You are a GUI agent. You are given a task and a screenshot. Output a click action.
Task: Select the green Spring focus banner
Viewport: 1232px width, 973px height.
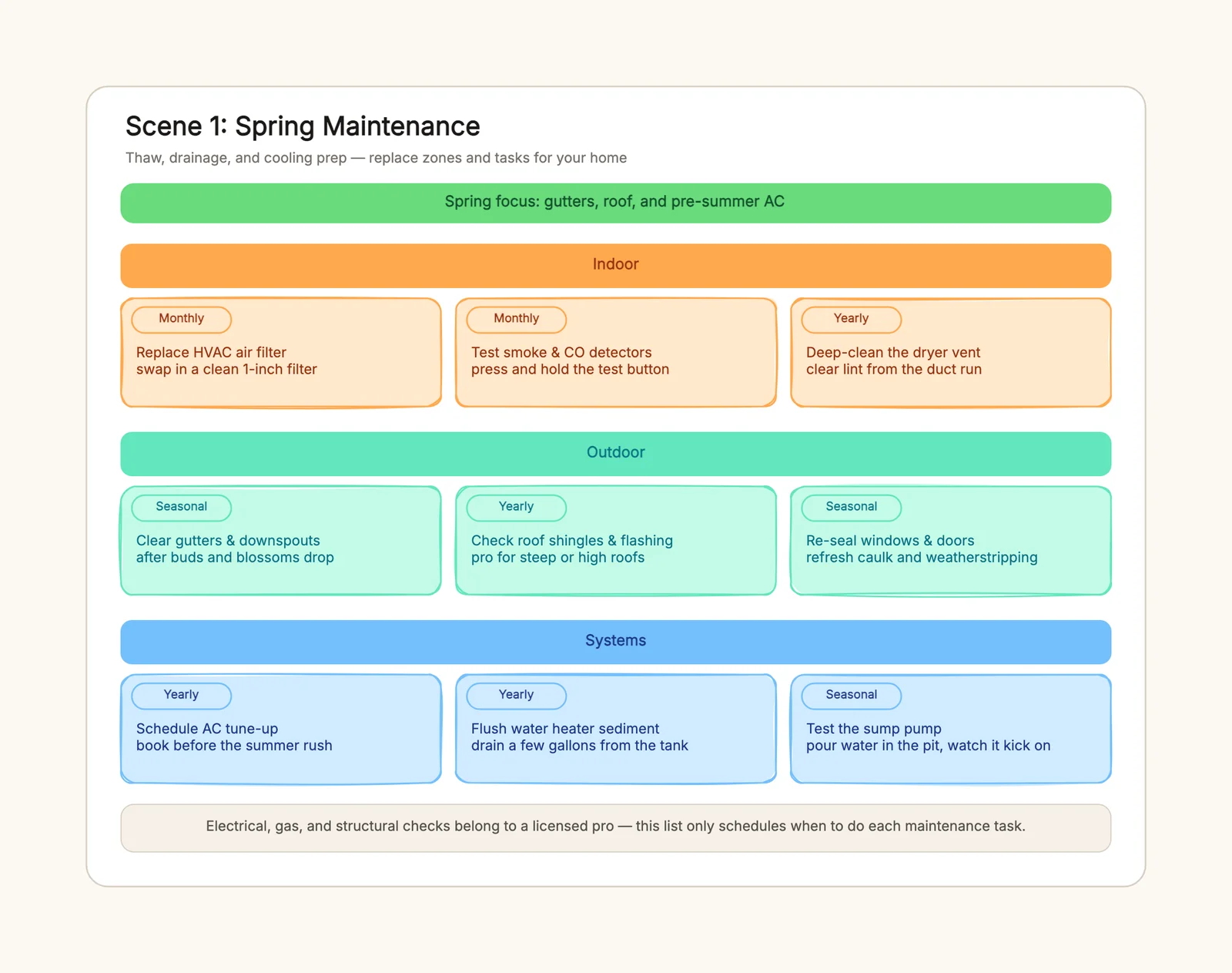tap(615, 203)
